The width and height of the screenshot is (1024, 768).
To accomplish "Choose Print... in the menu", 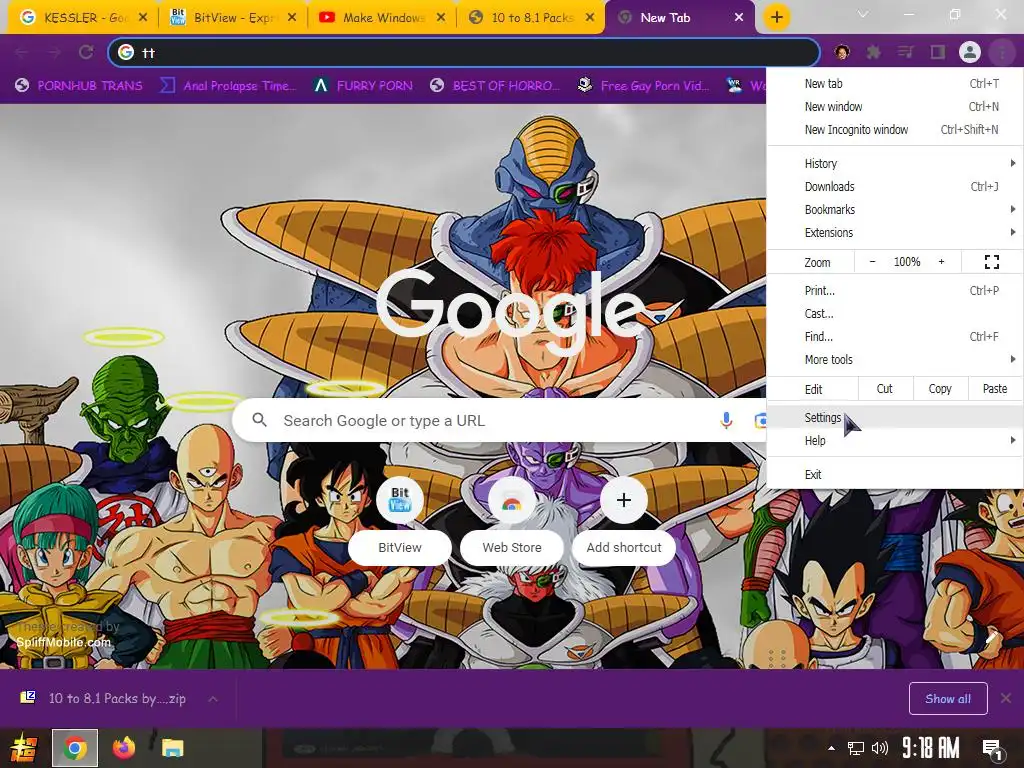I will tap(895, 291).
